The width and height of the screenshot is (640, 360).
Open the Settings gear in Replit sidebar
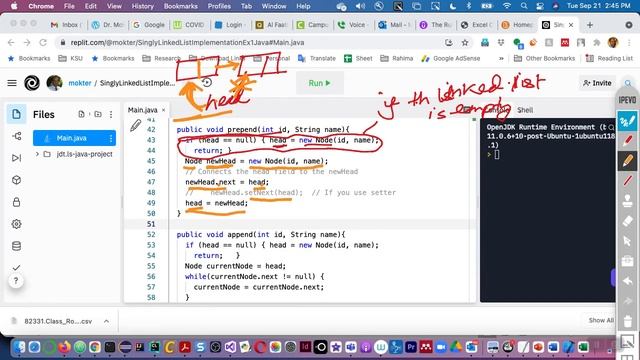tap(16, 224)
